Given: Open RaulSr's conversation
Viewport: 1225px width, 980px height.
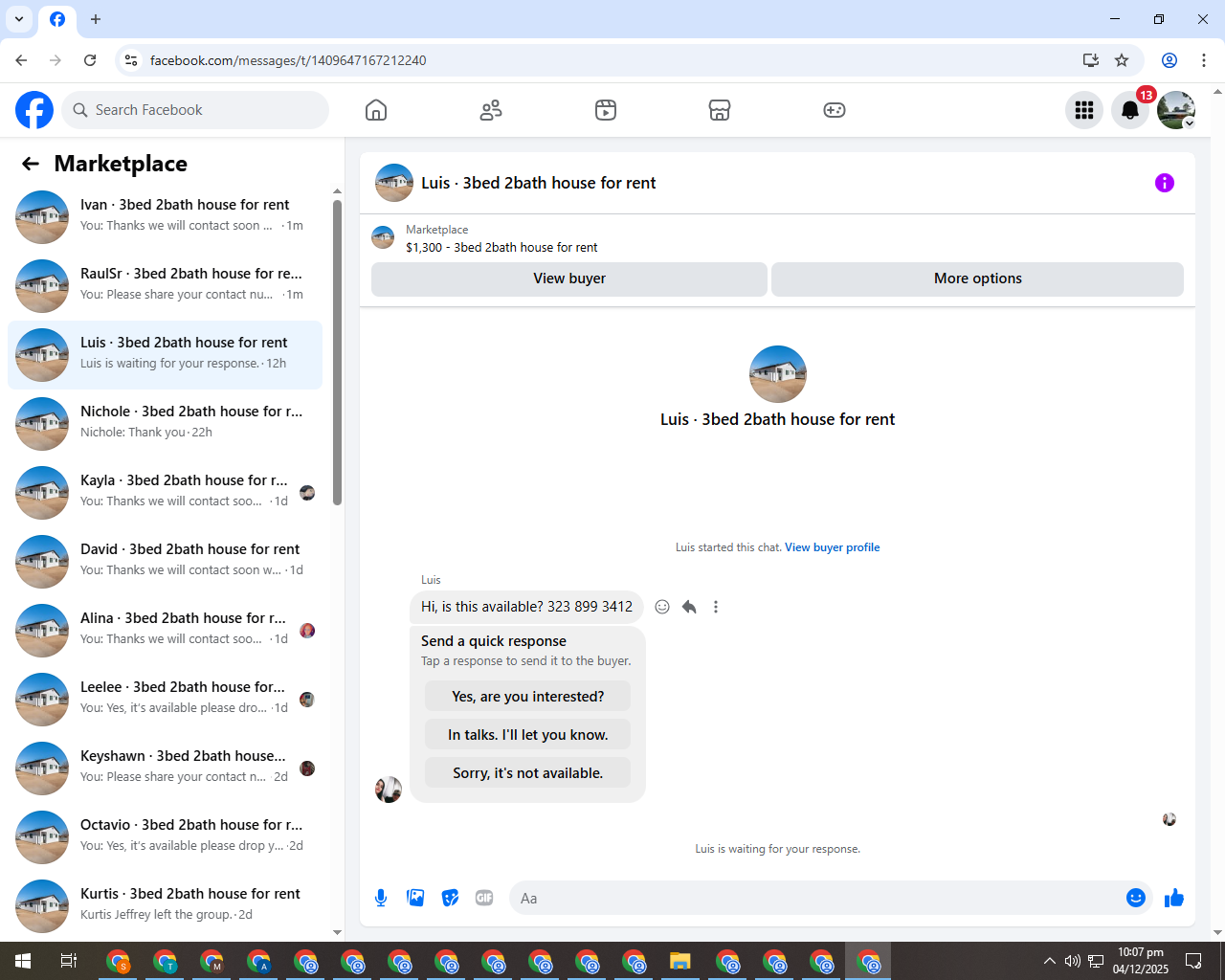Looking at the screenshot, I should [x=165, y=285].
